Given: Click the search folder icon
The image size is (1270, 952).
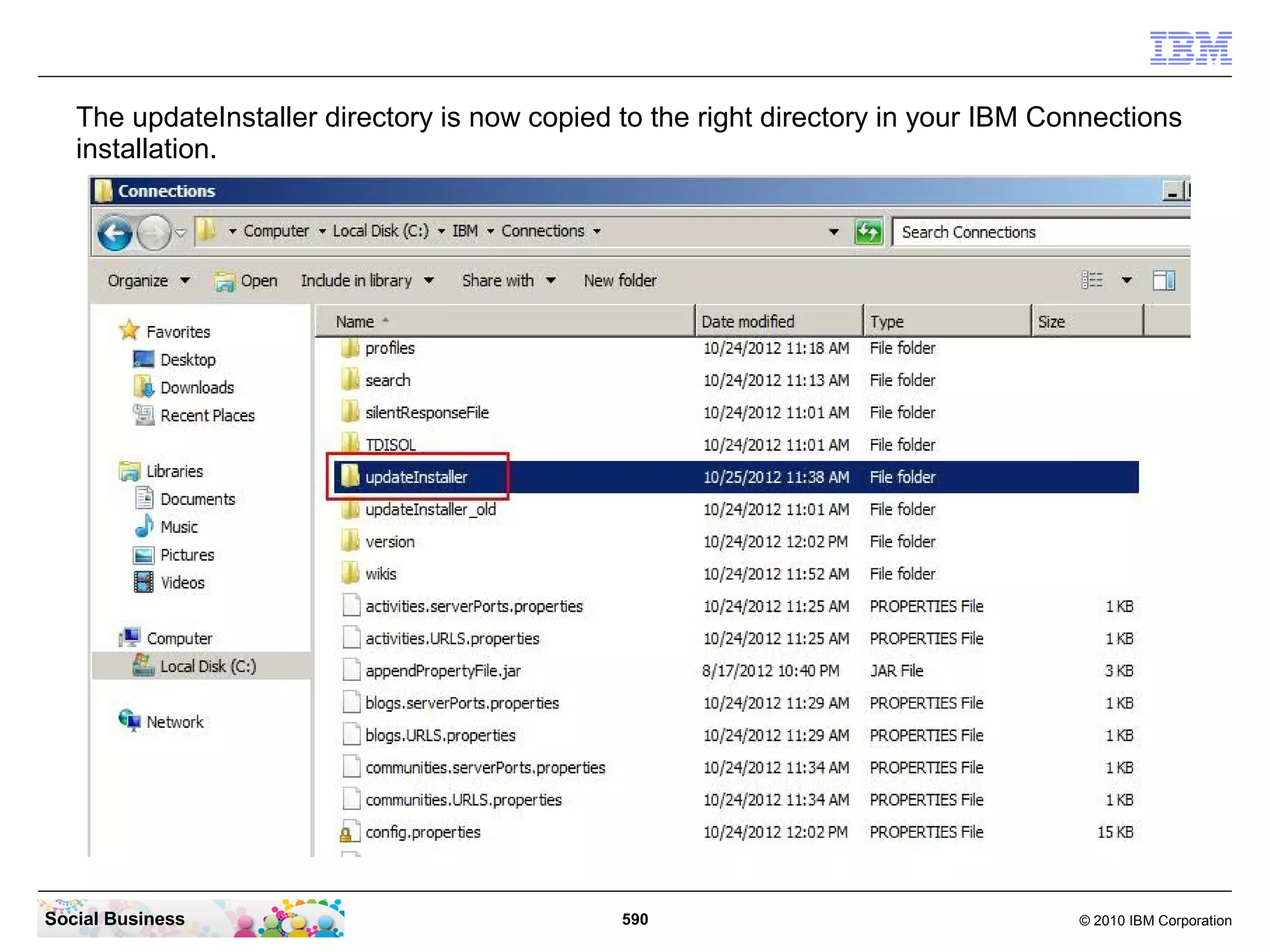Looking at the screenshot, I should pyautogui.click(x=350, y=380).
